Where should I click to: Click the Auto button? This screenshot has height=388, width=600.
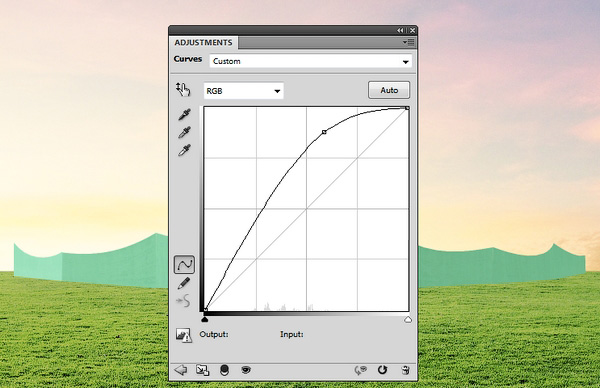pos(389,90)
